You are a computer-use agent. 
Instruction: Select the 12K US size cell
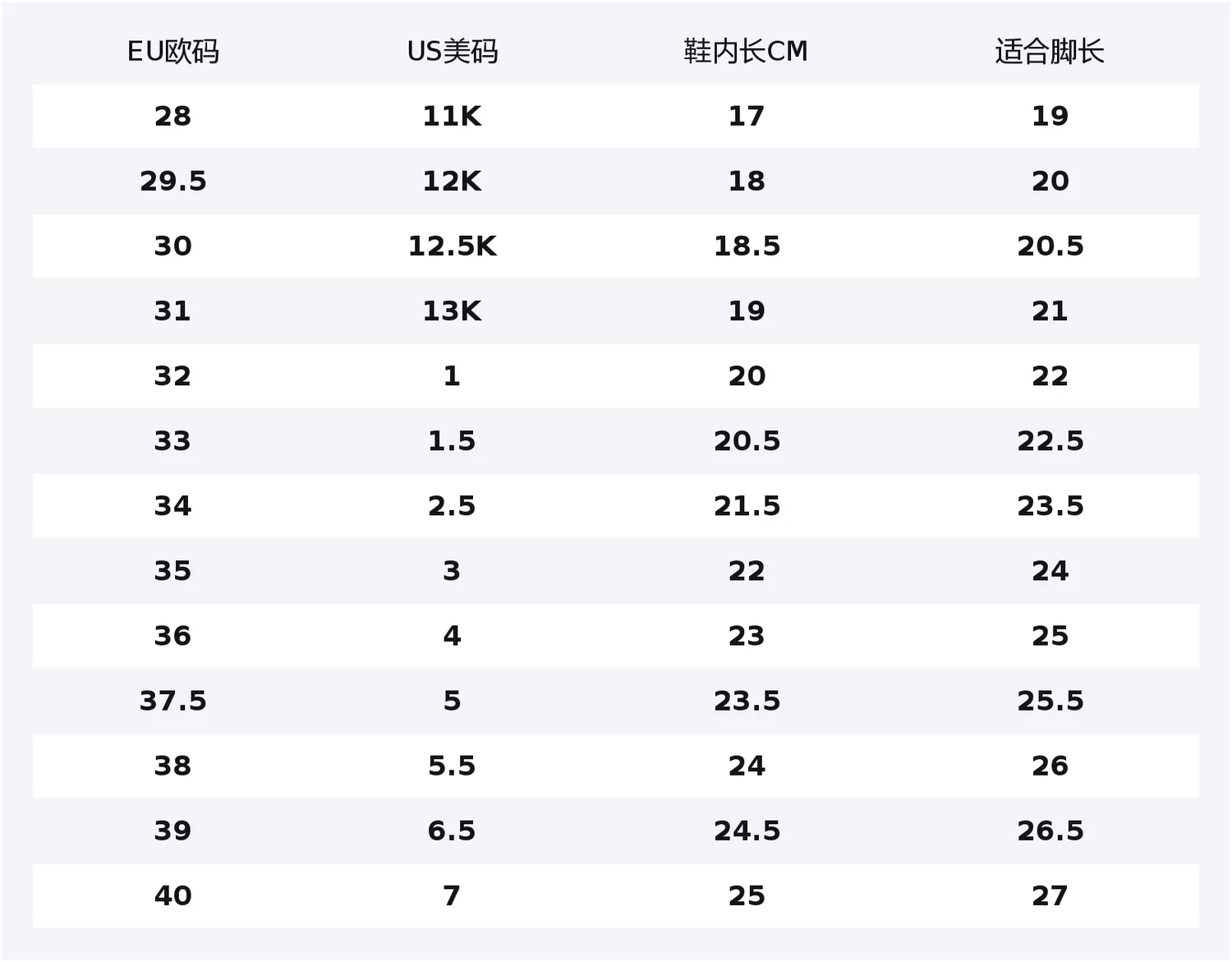pyautogui.click(x=453, y=182)
